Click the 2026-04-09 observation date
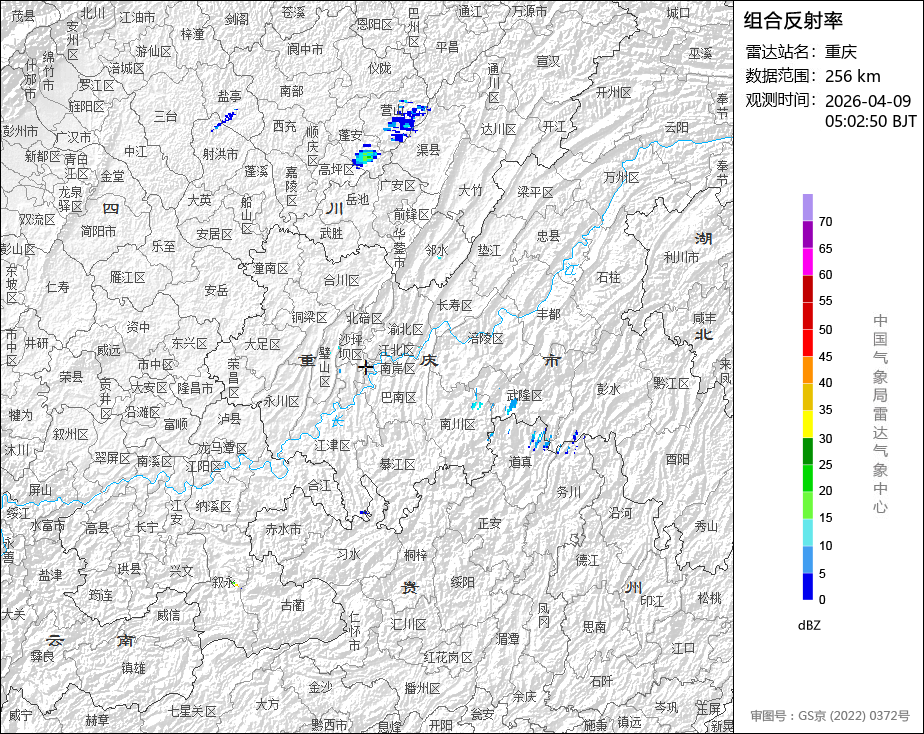The height and width of the screenshot is (734, 924). (867, 101)
